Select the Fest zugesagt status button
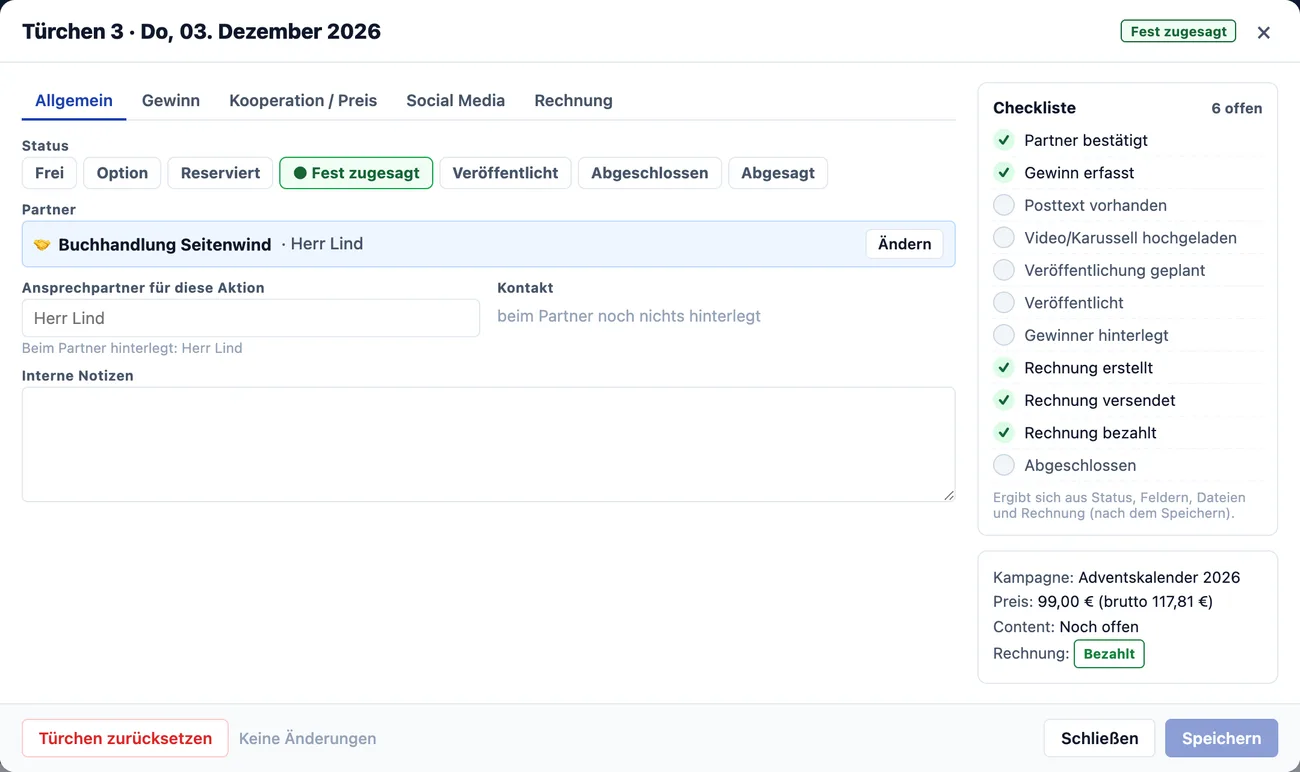Screen dimensions: 1300x772 click(x=356, y=173)
